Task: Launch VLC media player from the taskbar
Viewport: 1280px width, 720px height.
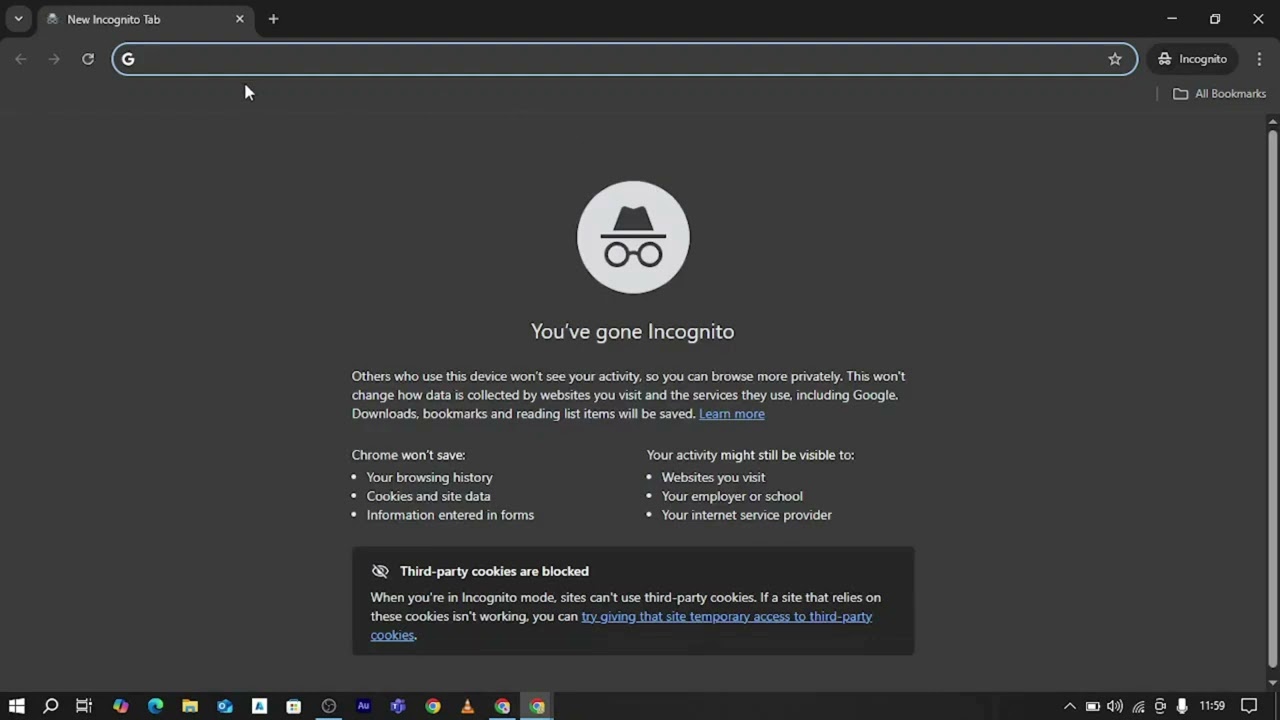Action: pos(467,706)
